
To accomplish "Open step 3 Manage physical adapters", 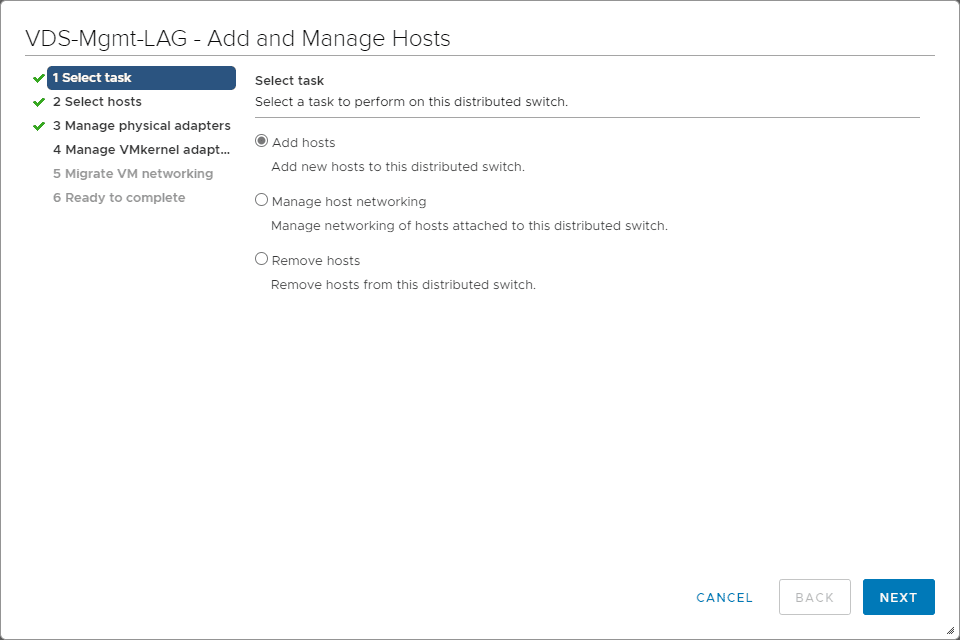I will pyautogui.click(x=141, y=126).
